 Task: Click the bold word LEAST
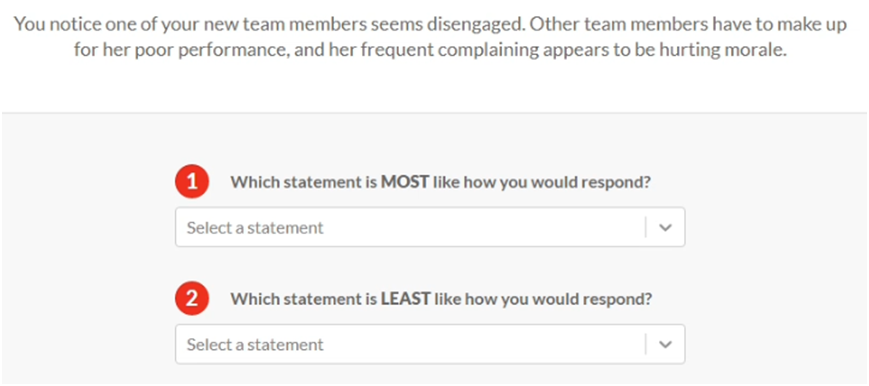(406, 299)
